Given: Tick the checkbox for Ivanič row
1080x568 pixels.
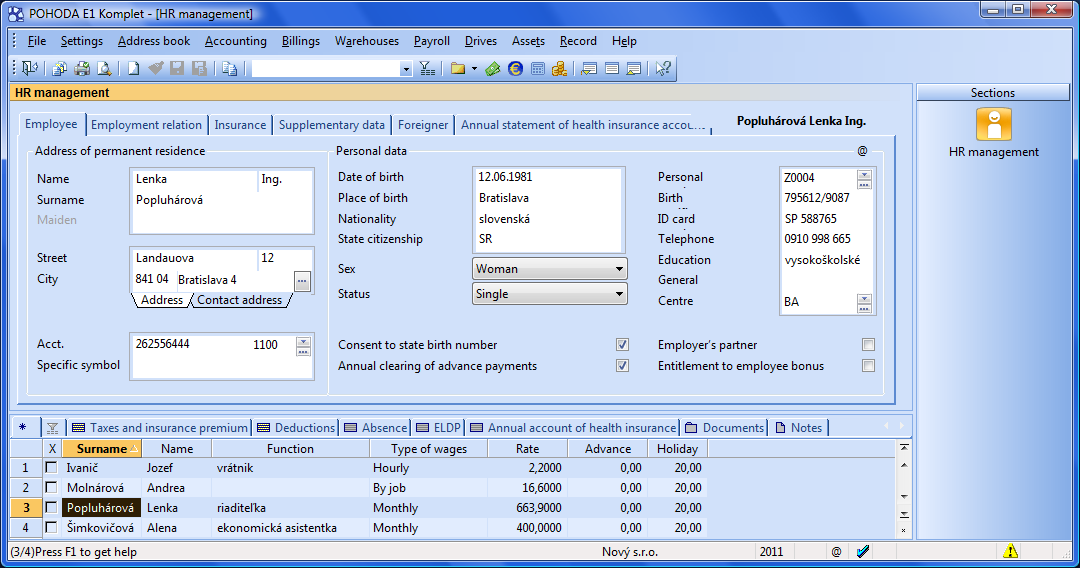Looking at the screenshot, I should pos(51,467).
